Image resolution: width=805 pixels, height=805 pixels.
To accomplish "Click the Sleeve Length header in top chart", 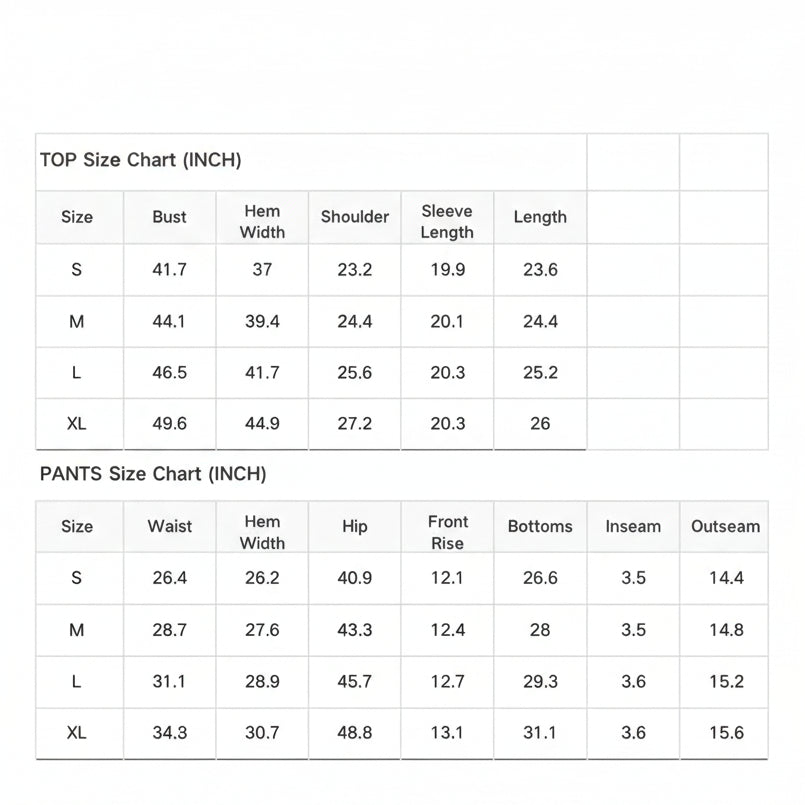I will (447, 222).
